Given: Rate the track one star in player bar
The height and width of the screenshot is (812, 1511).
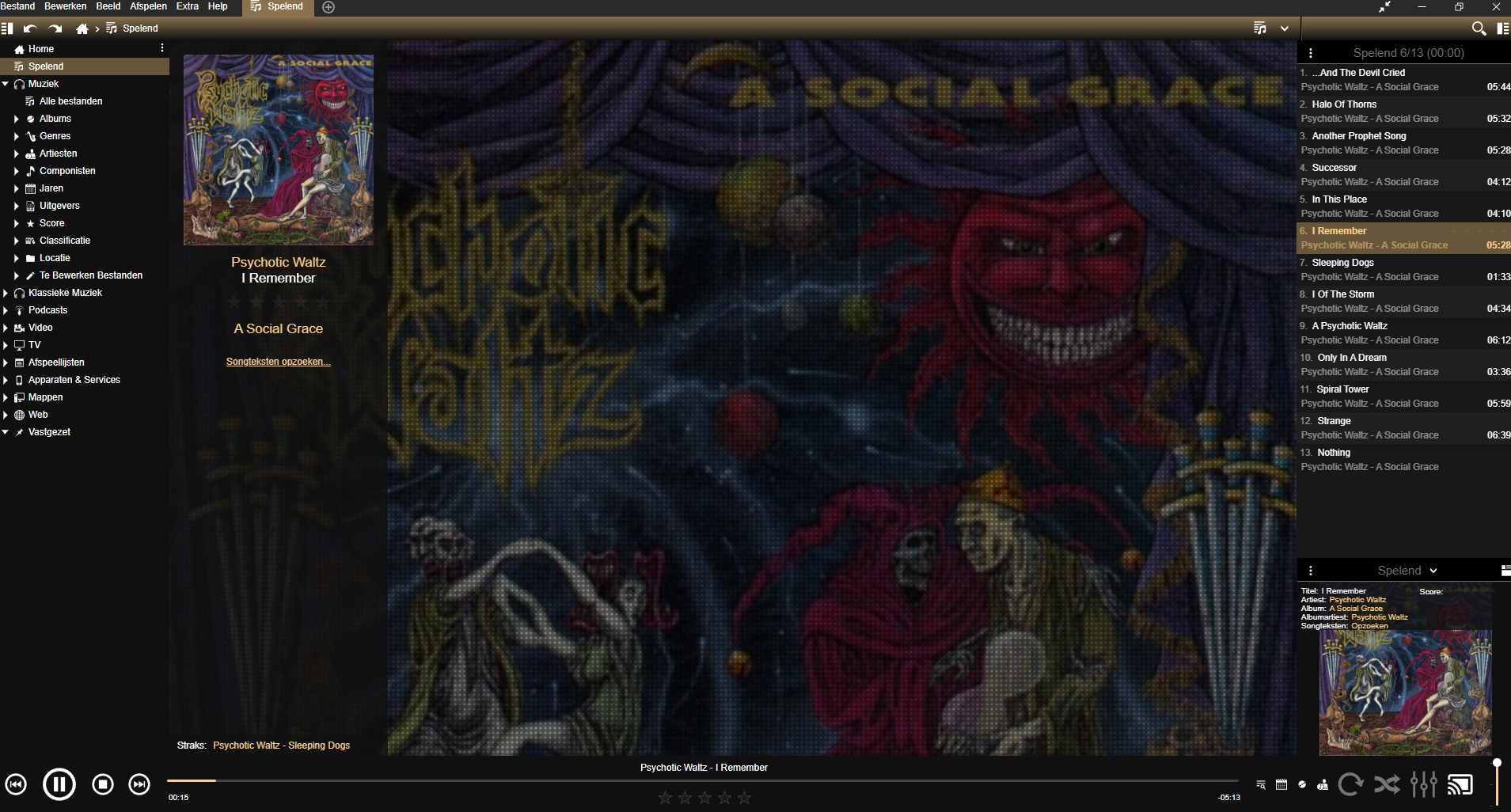Looking at the screenshot, I should (x=665, y=798).
